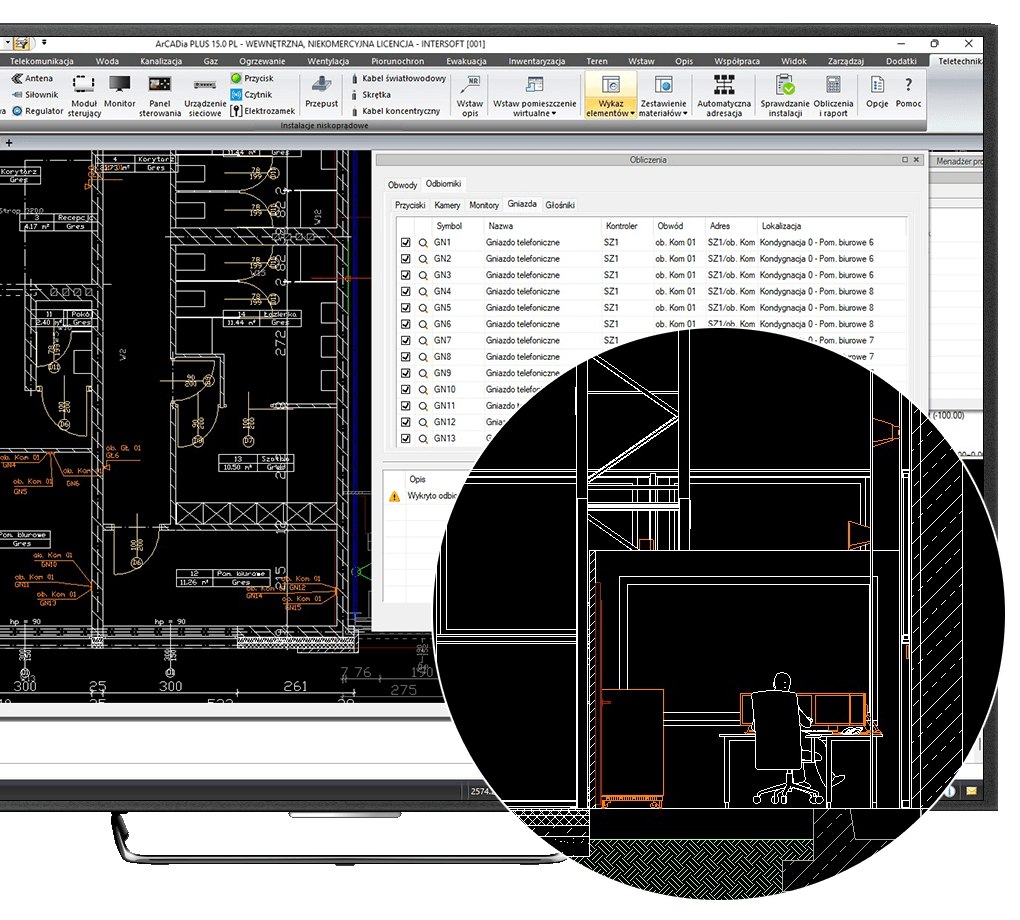
Task: Toggle the GN4 row checkbox
Action: [x=406, y=291]
